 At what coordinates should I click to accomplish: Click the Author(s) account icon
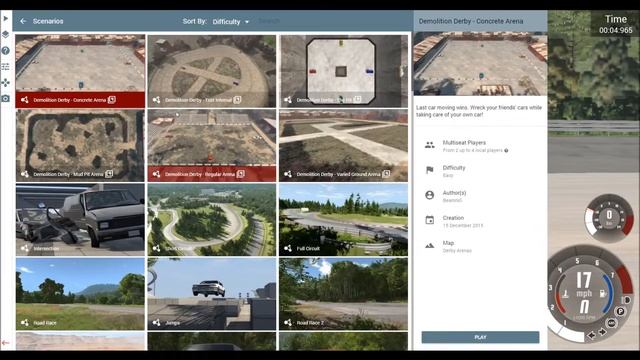point(429,195)
